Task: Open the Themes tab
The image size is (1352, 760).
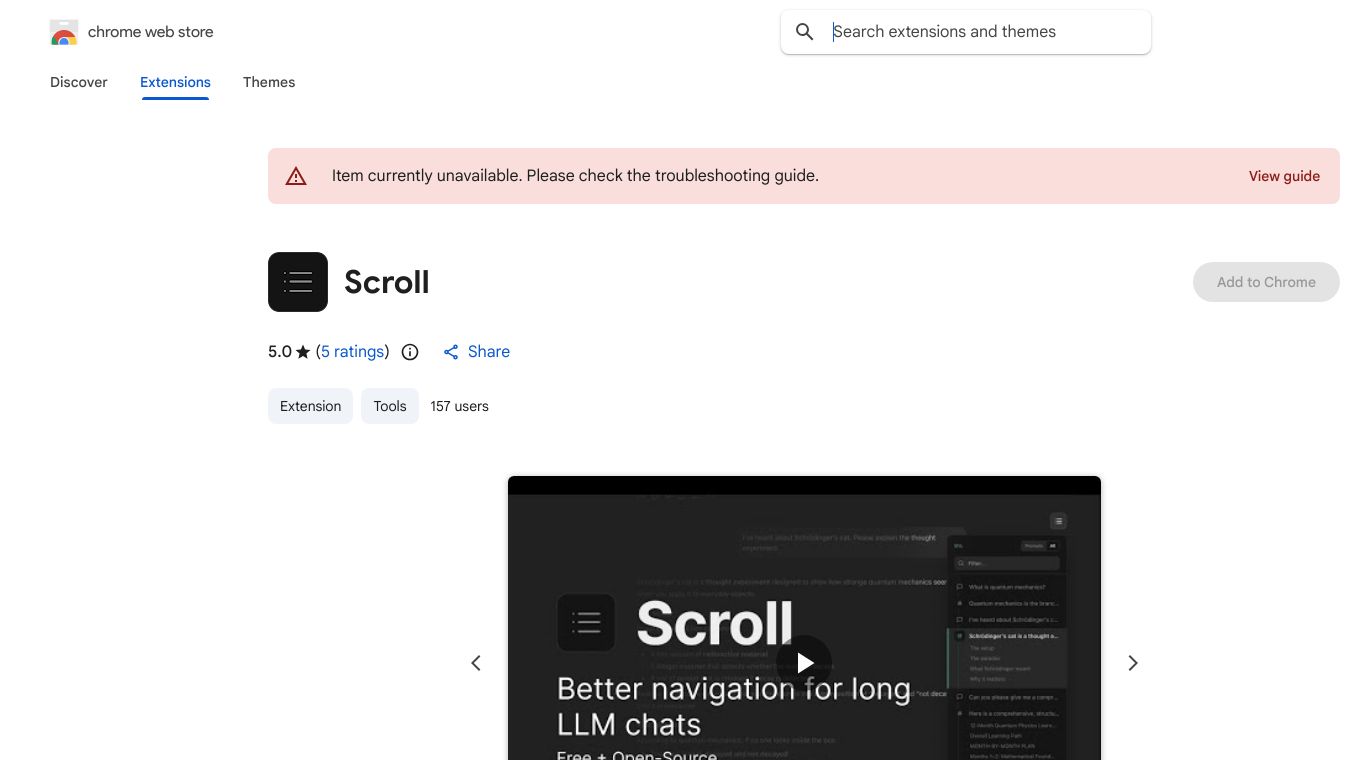Action: (x=269, y=82)
